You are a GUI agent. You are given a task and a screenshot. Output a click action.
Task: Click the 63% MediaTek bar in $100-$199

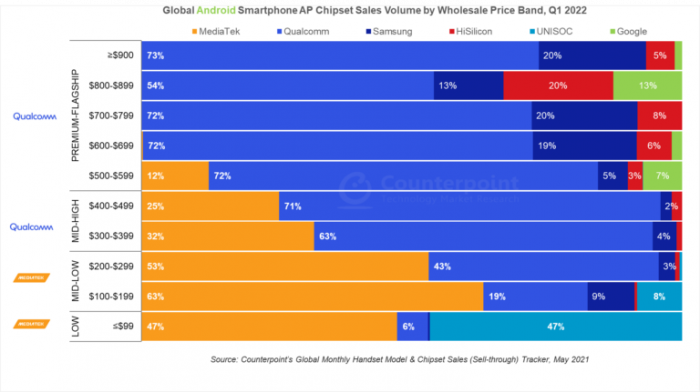[x=312, y=296]
